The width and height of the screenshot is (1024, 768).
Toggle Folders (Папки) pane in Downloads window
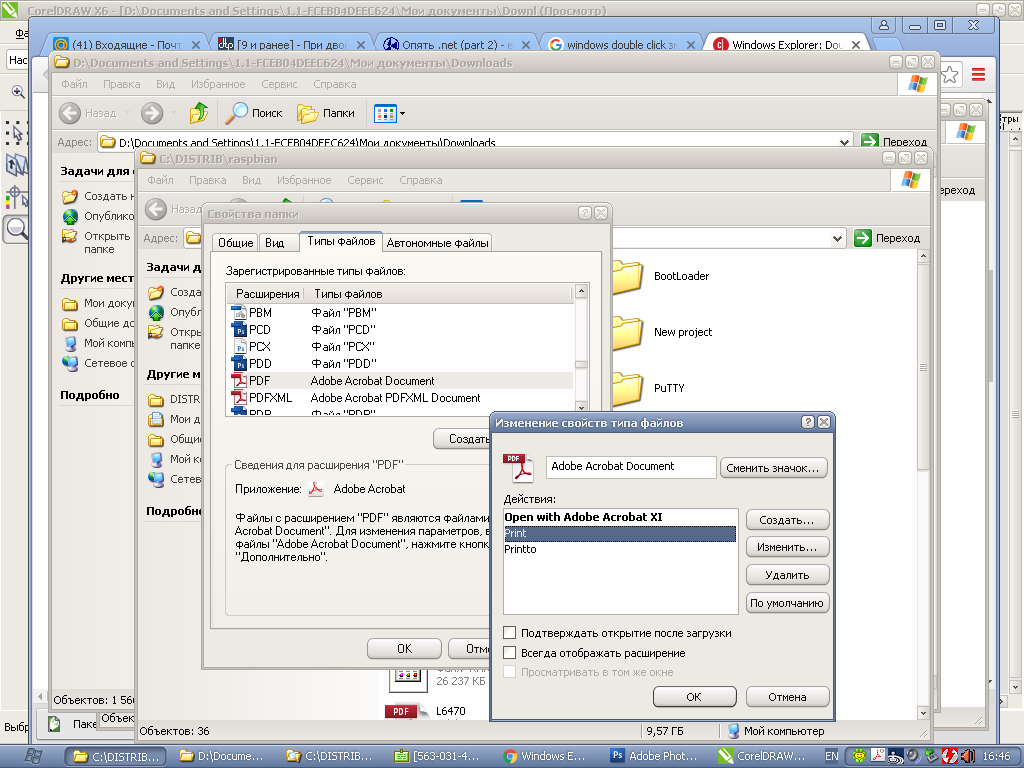click(x=326, y=113)
